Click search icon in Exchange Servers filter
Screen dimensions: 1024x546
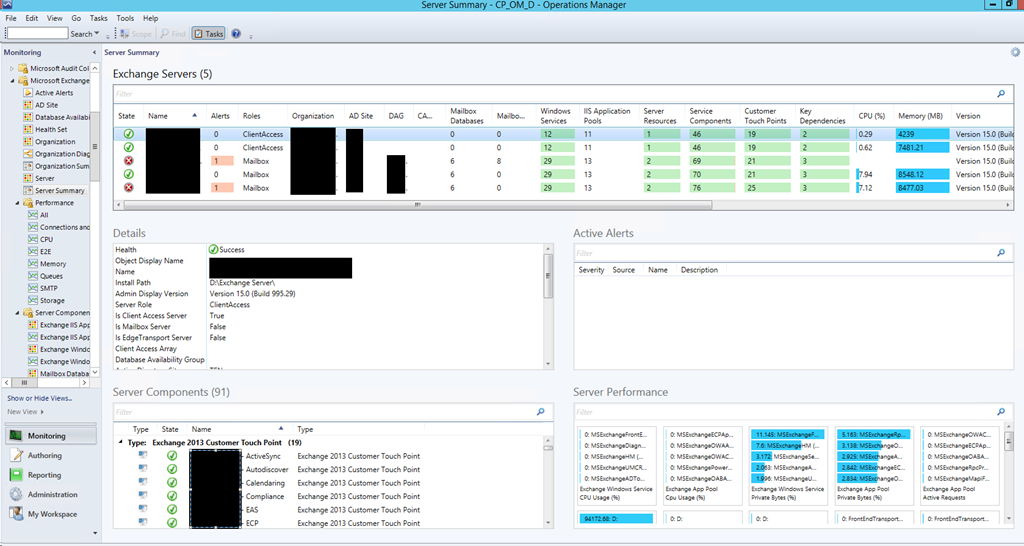(x=1001, y=94)
